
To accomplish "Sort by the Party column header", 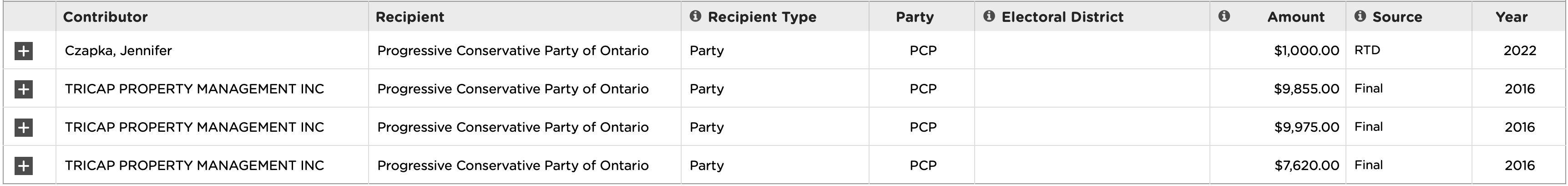I will click(x=914, y=17).
